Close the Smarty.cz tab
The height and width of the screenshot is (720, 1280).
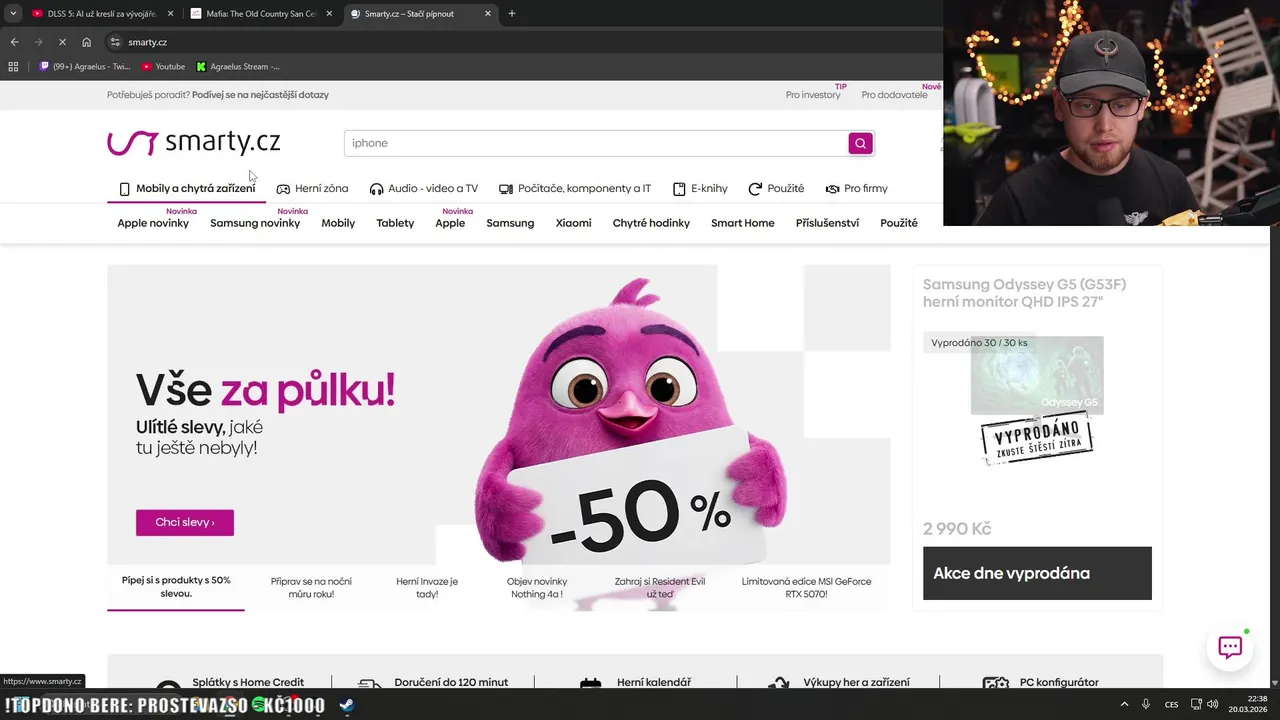(x=488, y=14)
